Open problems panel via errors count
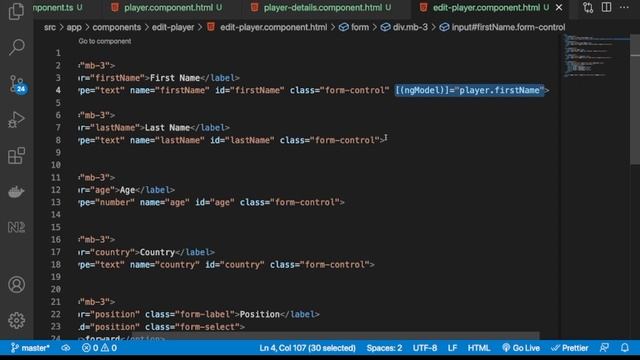Viewport: 640px width, 360px height. pos(100,348)
